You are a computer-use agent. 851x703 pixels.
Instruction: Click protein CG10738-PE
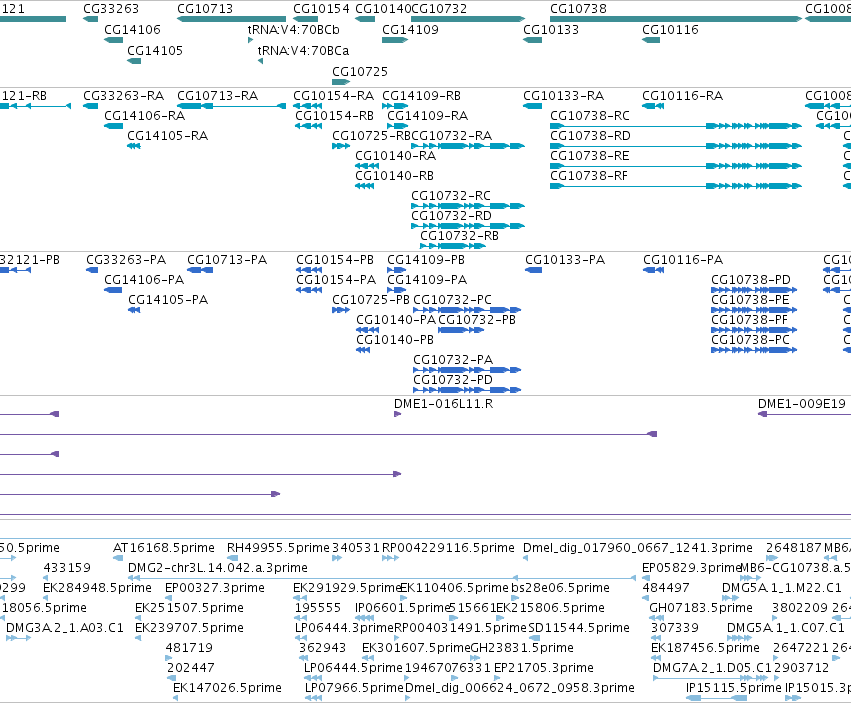click(x=750, y=300)
